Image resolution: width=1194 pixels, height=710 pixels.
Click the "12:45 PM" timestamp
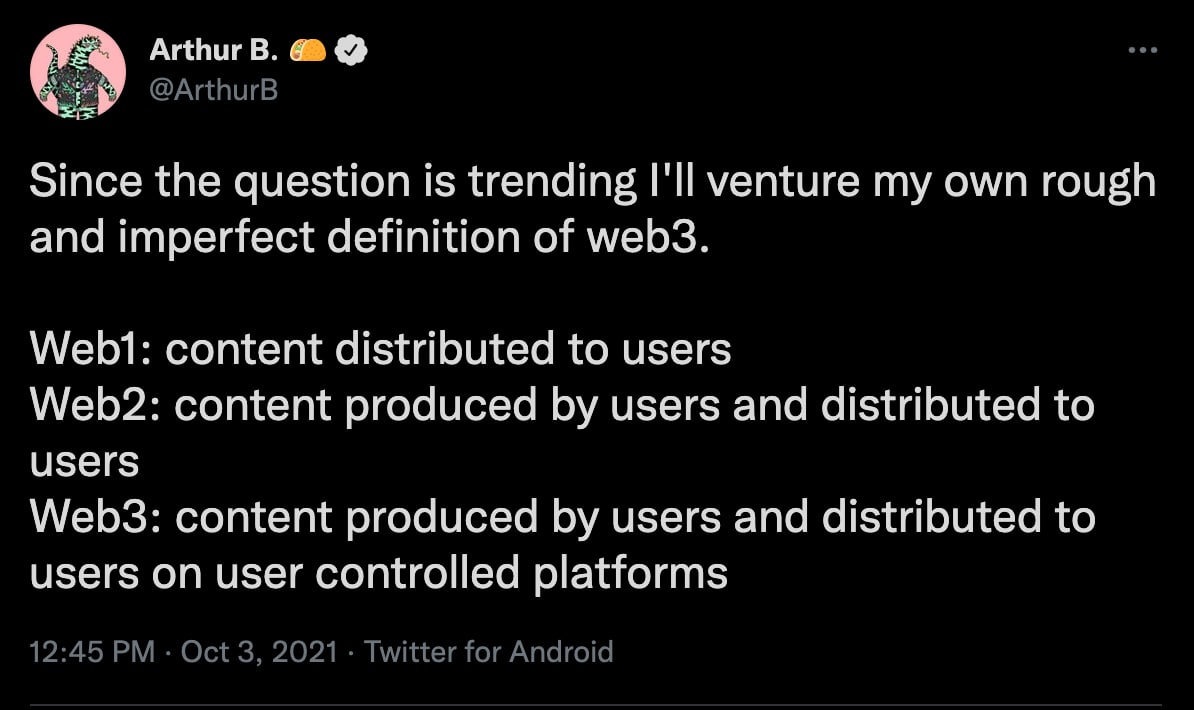tap(92, 651)
